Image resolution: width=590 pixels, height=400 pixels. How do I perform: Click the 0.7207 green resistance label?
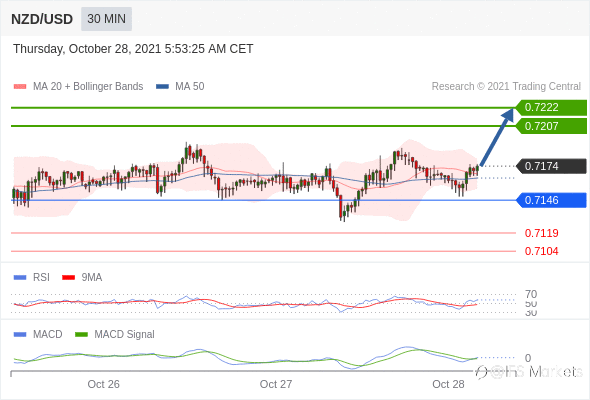click(x=551, y=126)
